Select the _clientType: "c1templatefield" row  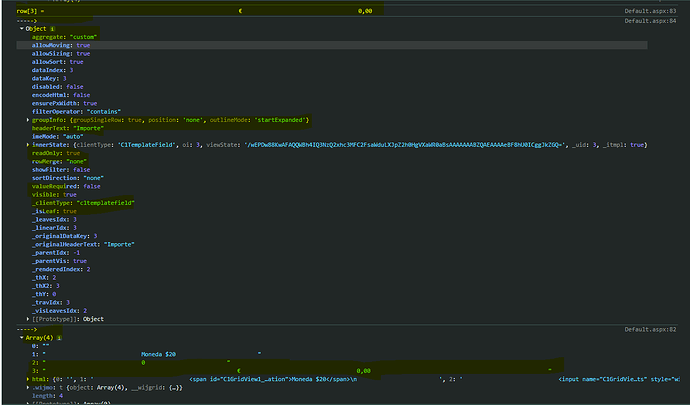coord(83,203)
